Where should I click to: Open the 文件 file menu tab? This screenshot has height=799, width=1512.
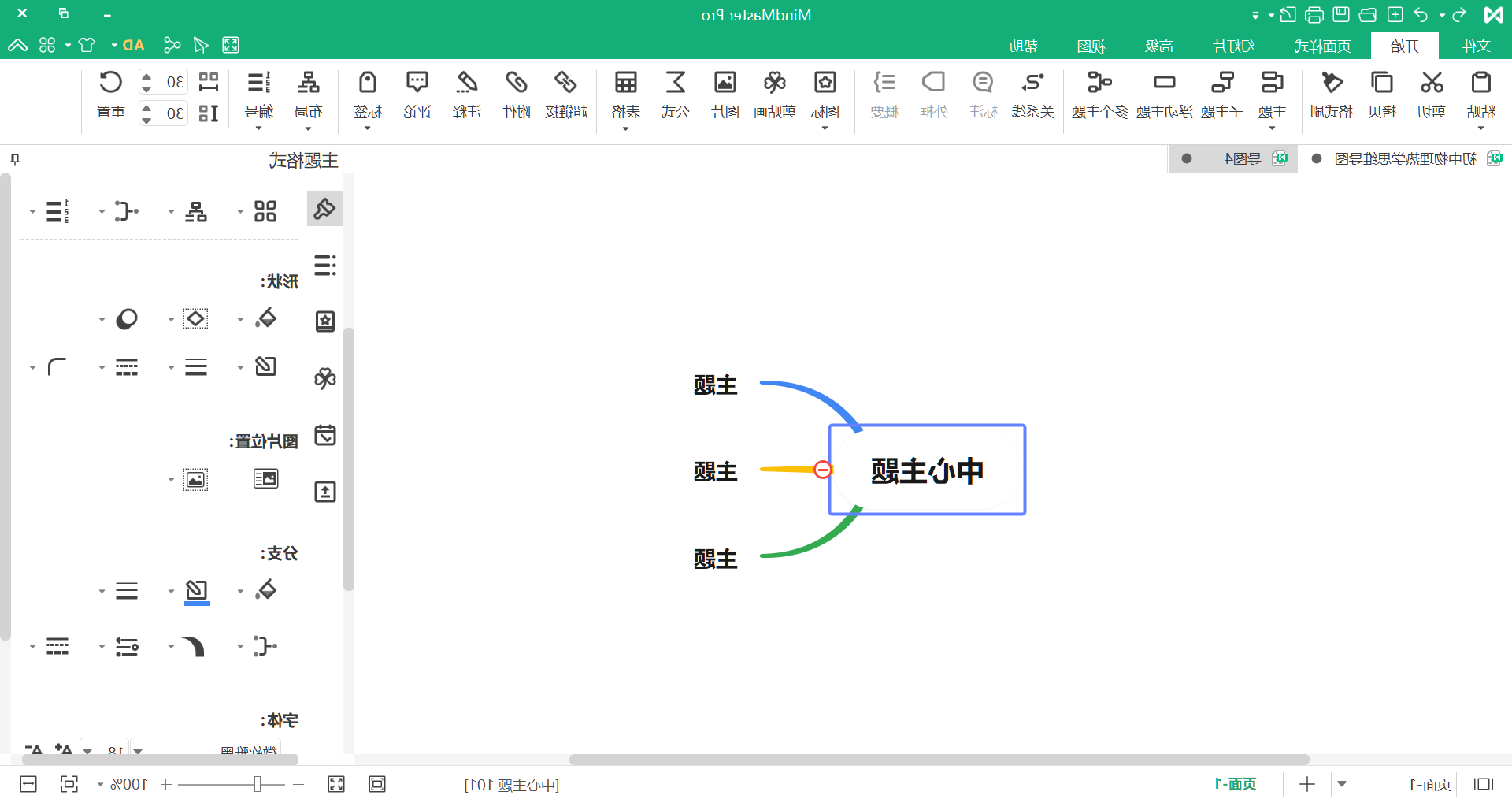click(x=1476, y=46)
